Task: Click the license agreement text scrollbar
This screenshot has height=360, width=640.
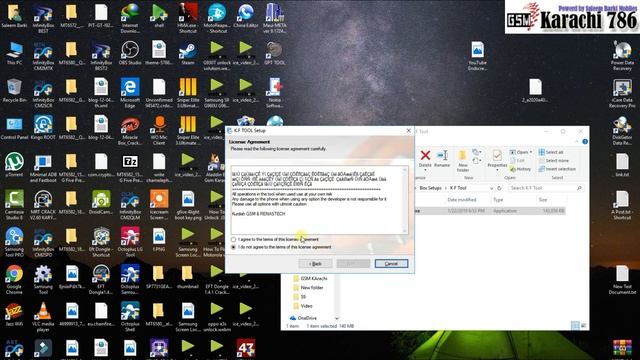Action: [x=404, y=200]
